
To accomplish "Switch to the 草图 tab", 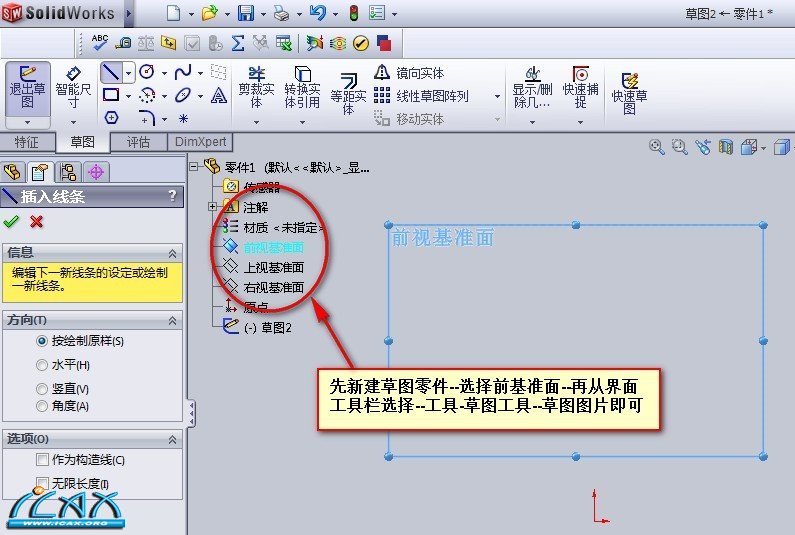I will click(x=82, y=142).
